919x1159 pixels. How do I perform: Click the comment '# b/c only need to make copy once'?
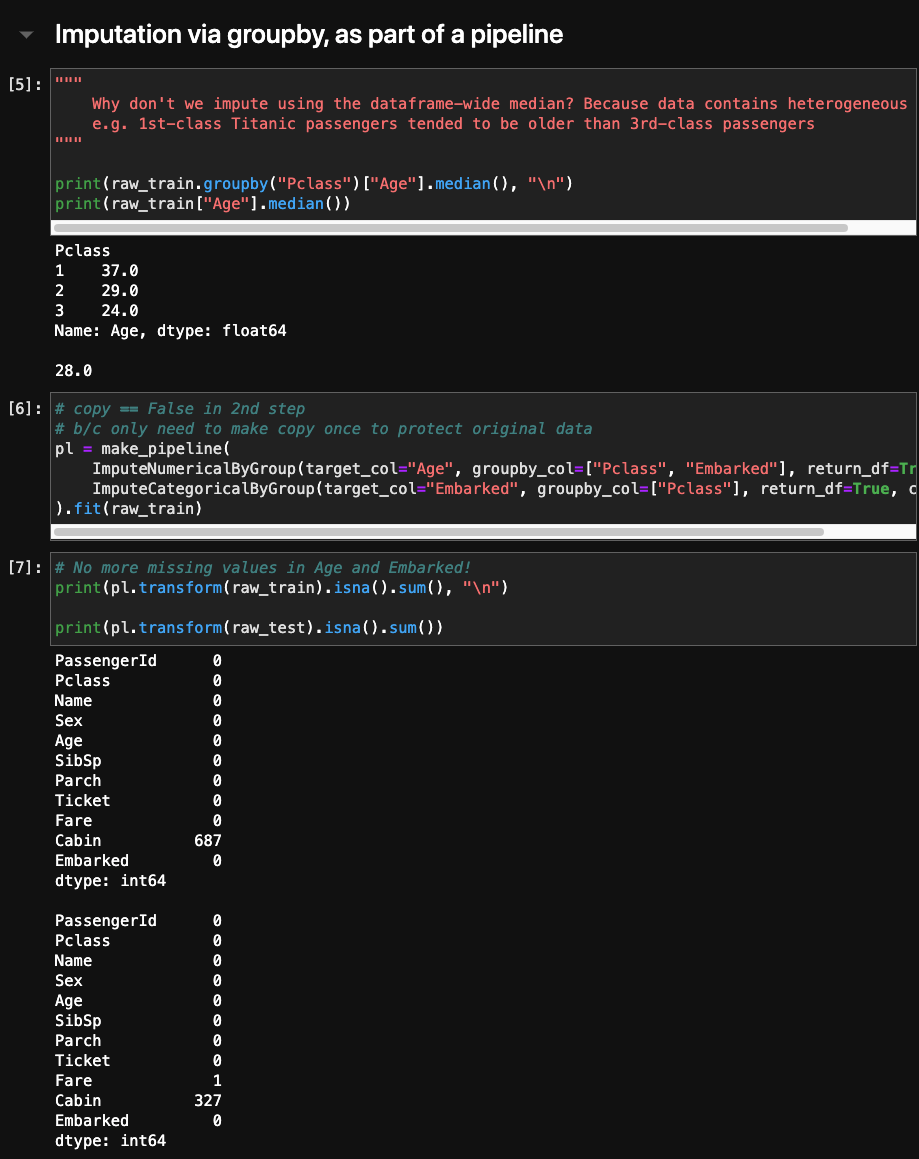323,429
